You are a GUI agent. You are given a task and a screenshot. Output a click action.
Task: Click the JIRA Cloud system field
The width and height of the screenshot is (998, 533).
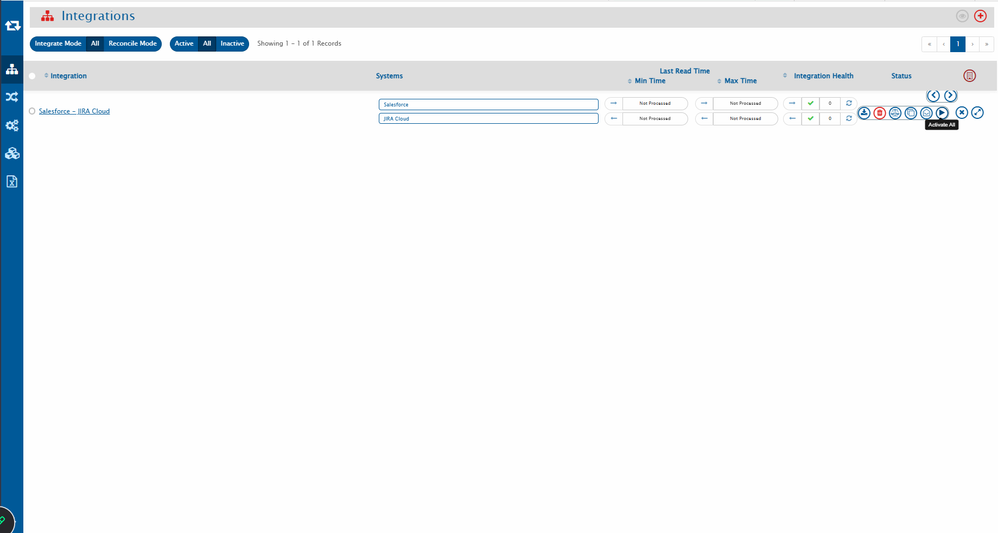pyautogui.click(x=488, y=118)
